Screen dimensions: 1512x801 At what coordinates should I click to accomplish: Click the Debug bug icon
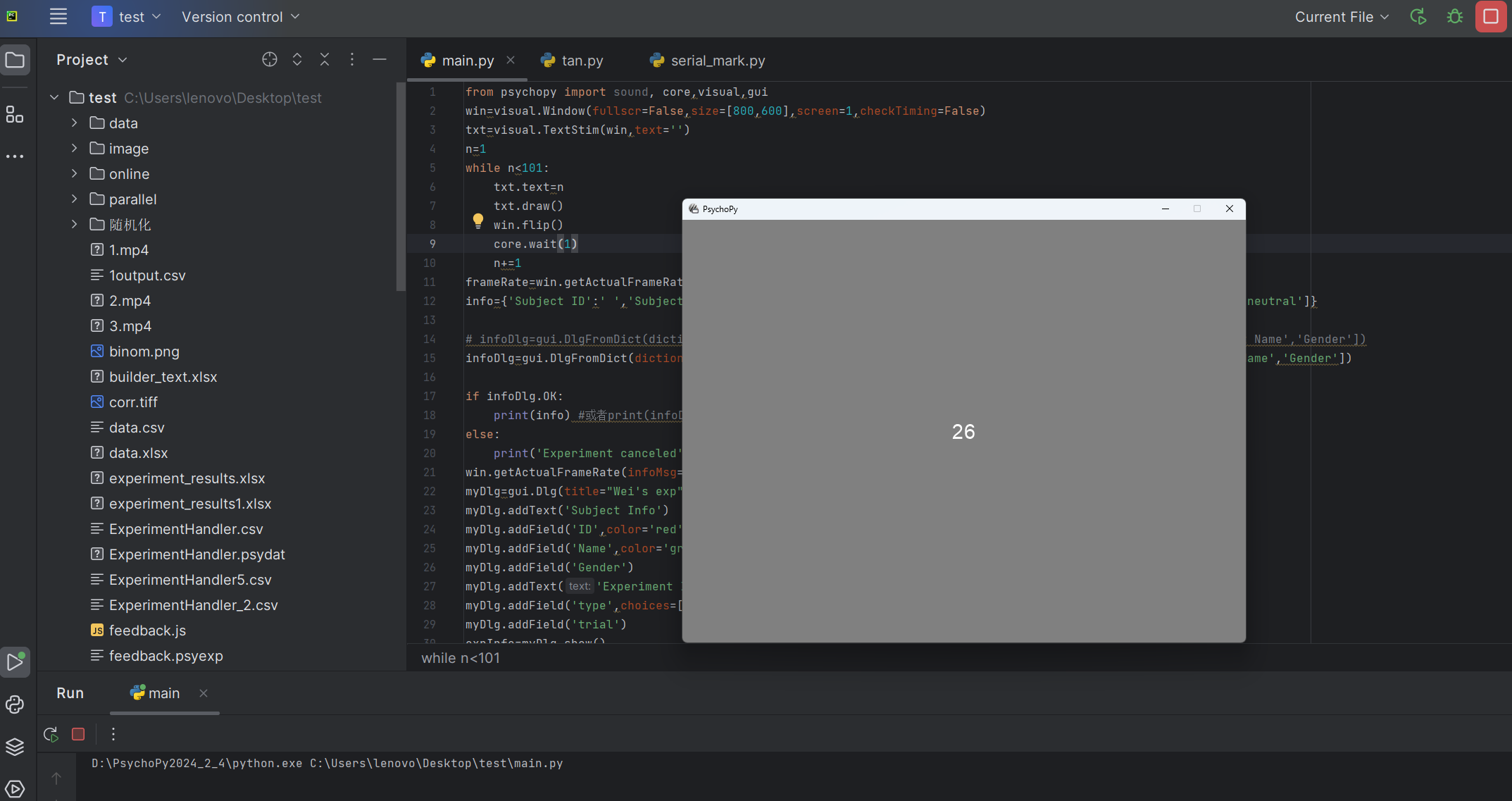click(1454, 17)
